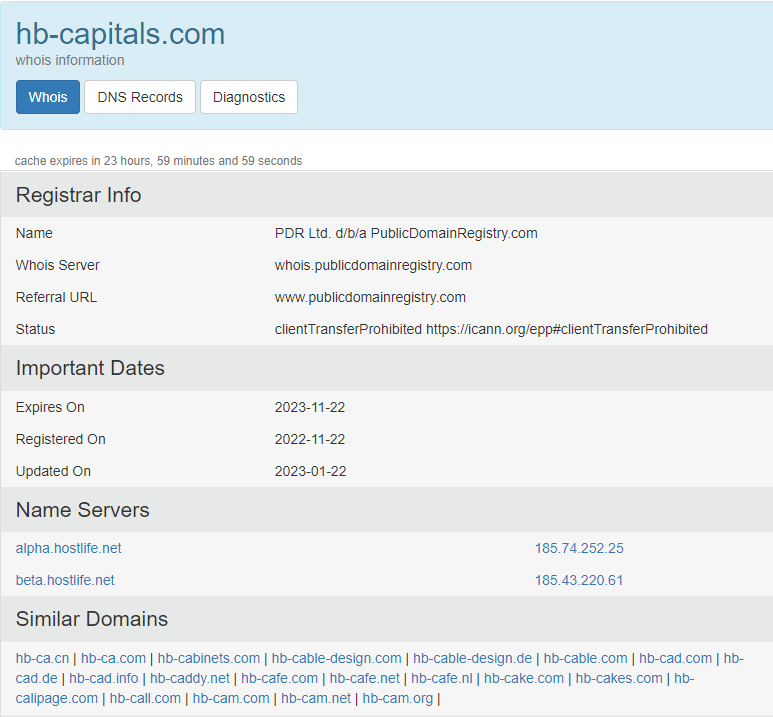
Task: Follow the hb-call.com link
Action: tap(145, 699)
